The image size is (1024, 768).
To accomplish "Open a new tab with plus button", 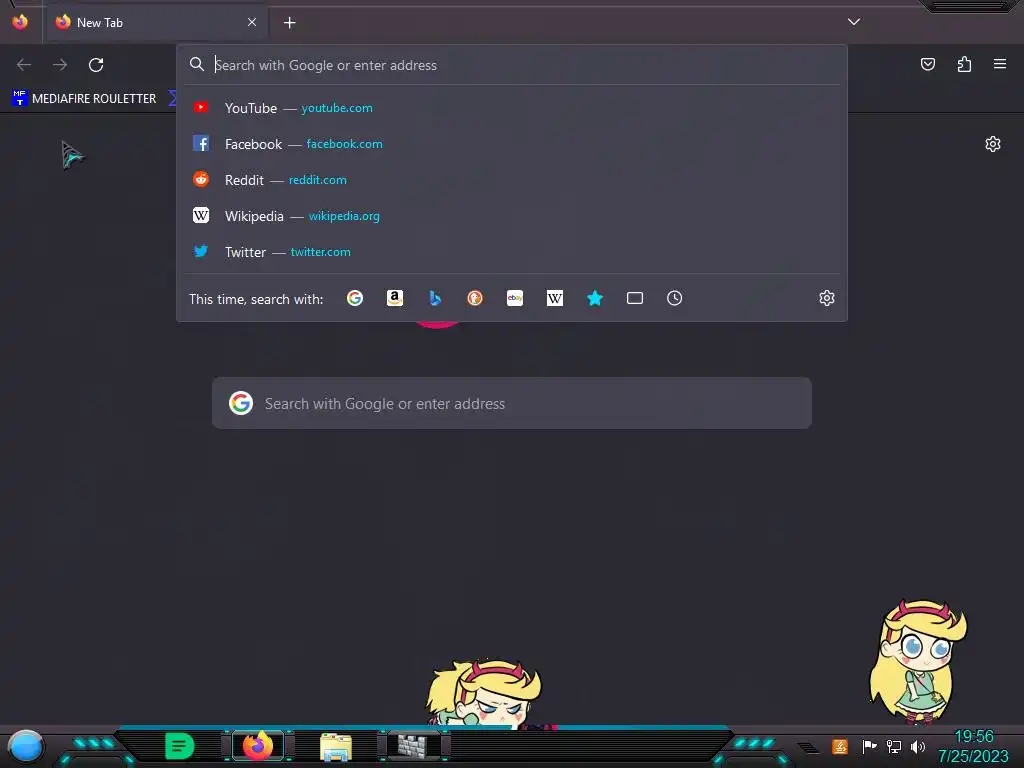I will [289, 23].
